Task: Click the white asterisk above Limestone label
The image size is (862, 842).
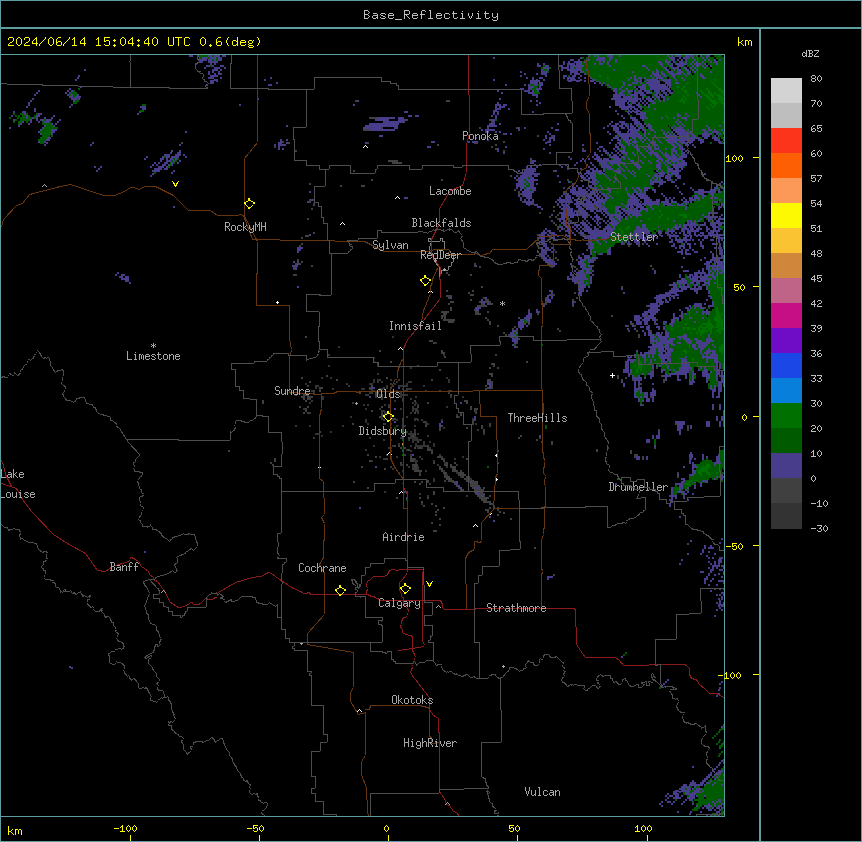Action: coord(153,346)
